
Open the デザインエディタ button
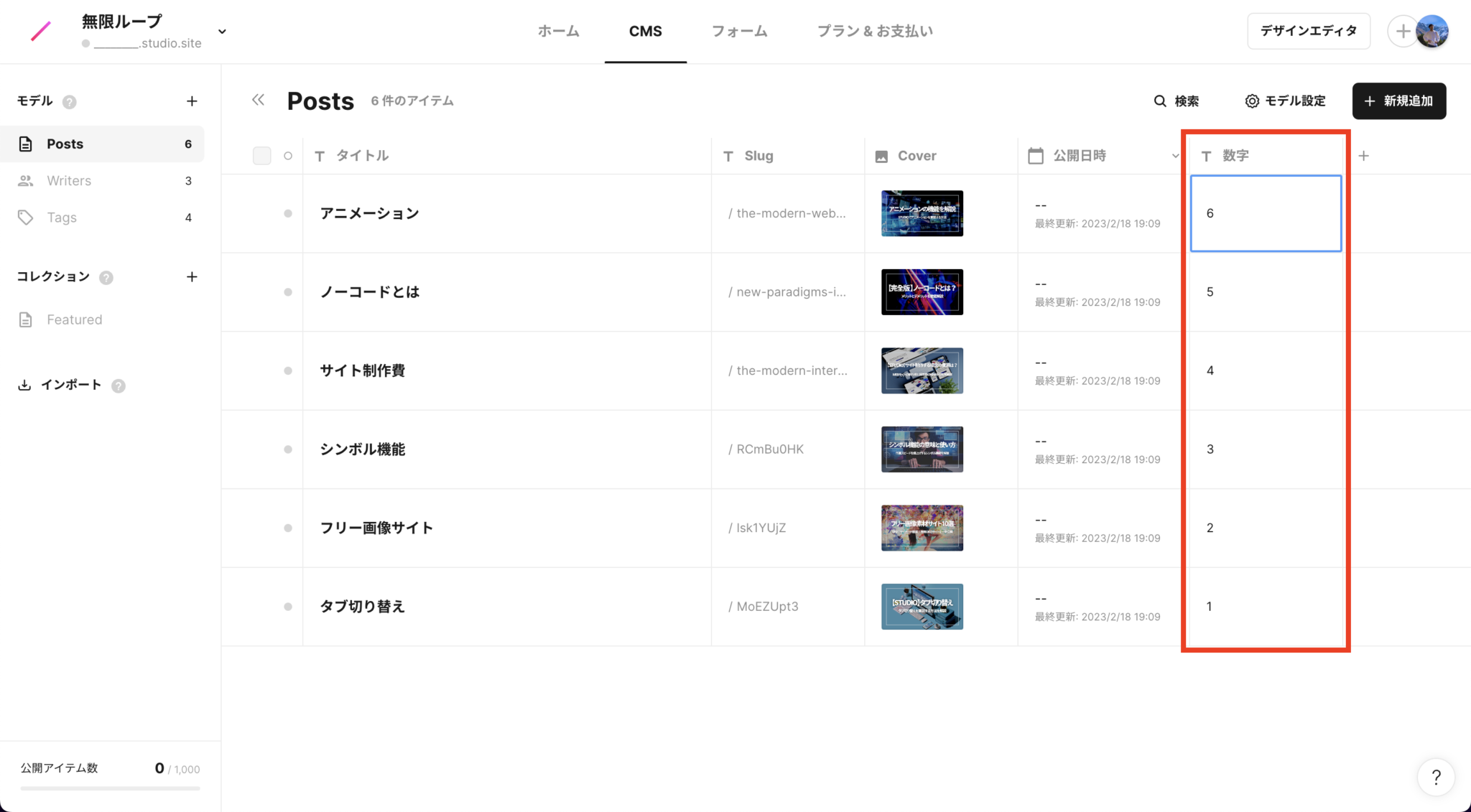(1308, 31)
